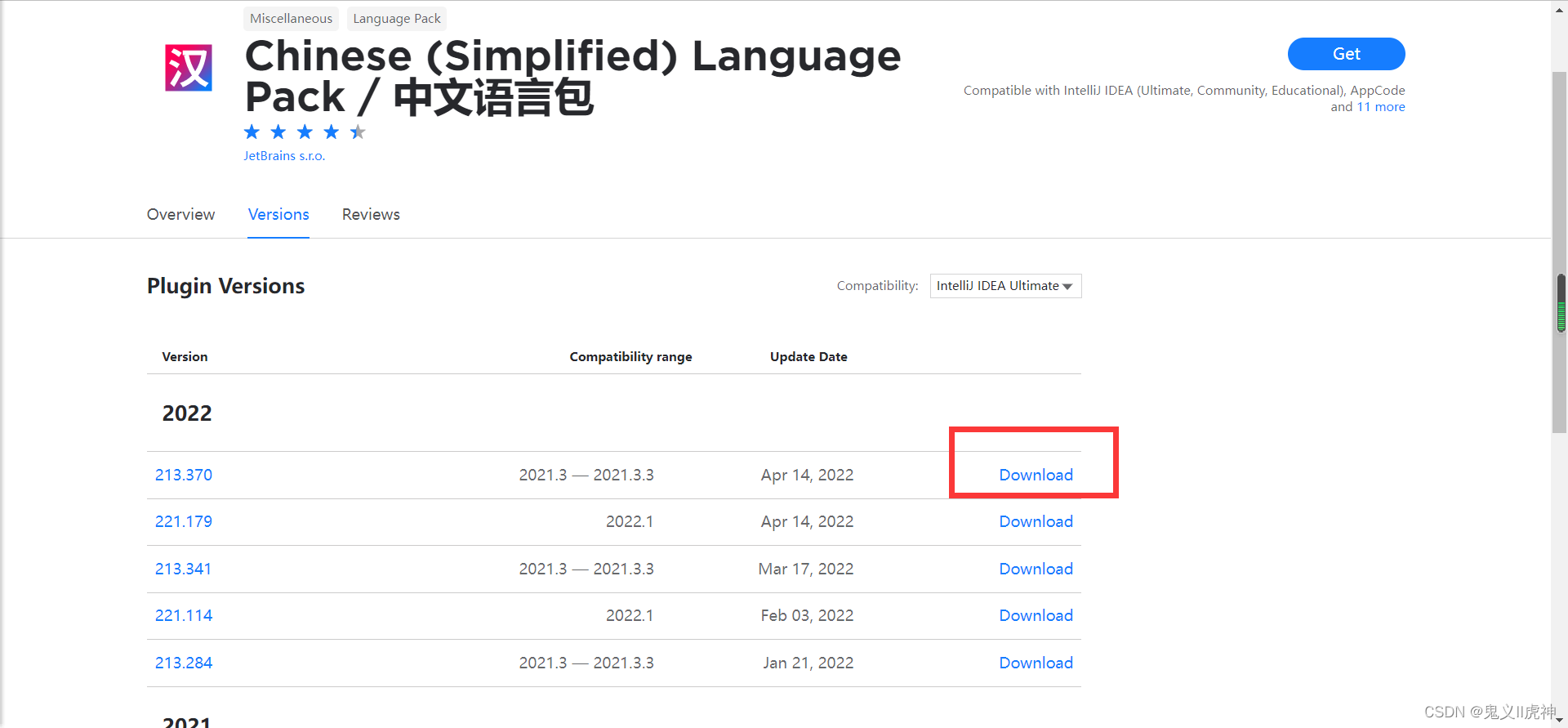Open version 213.341 details

(x=184, y=569)
